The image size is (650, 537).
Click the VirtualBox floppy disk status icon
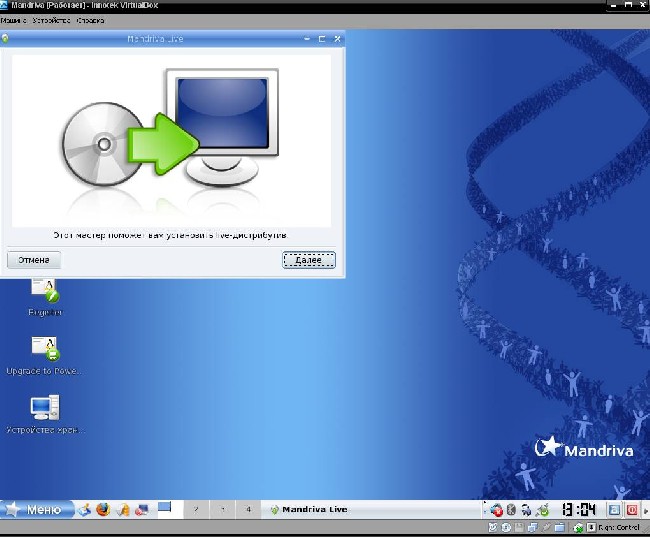[519, 528]
